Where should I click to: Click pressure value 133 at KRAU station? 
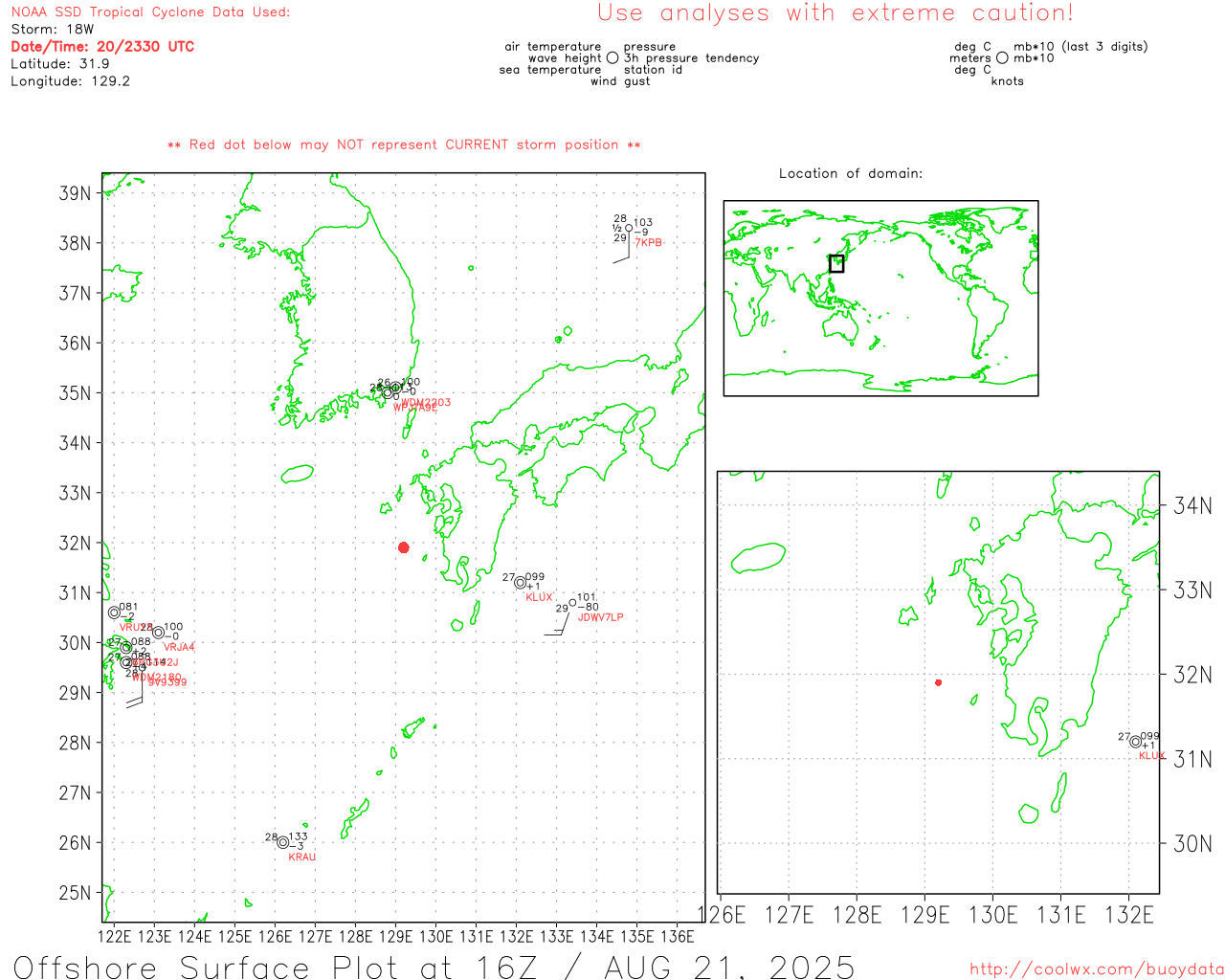[x=299, y=836]
